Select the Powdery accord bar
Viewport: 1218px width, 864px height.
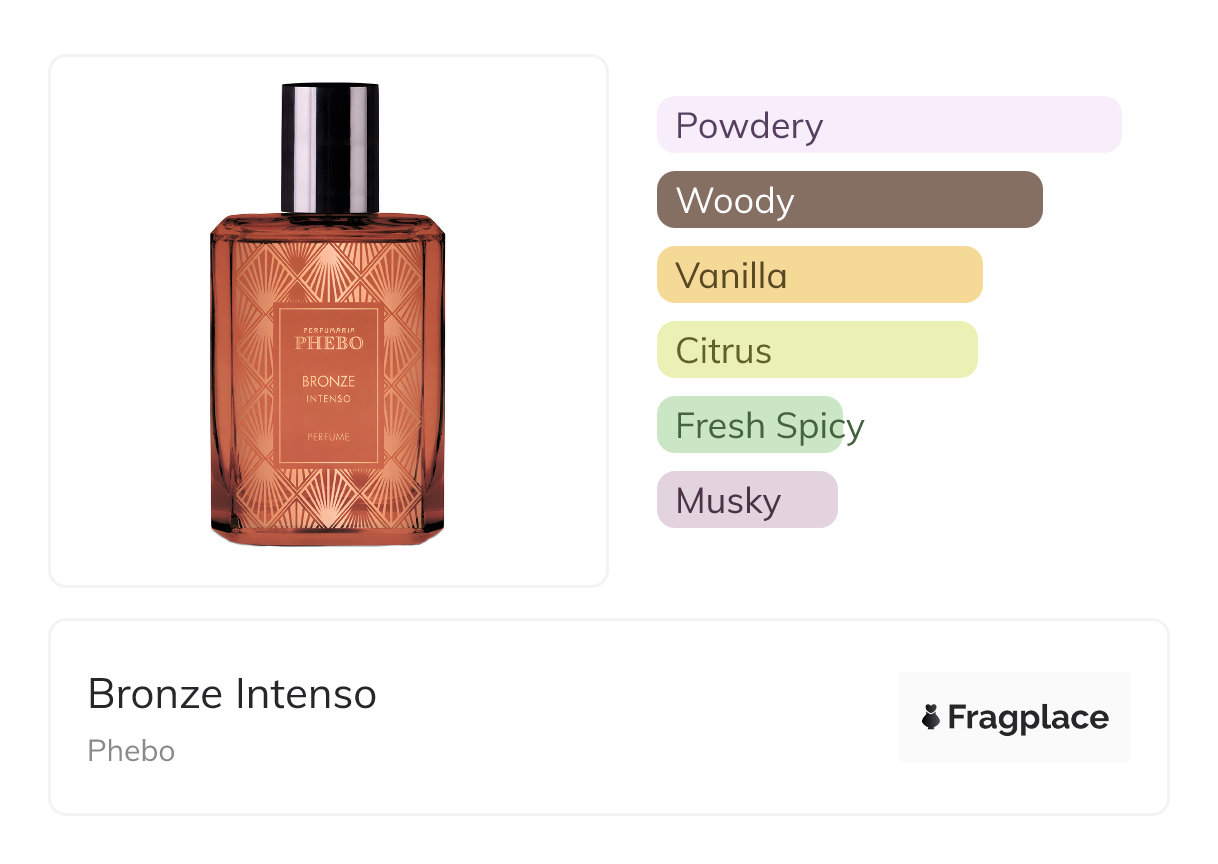click(x=889, y=125)
